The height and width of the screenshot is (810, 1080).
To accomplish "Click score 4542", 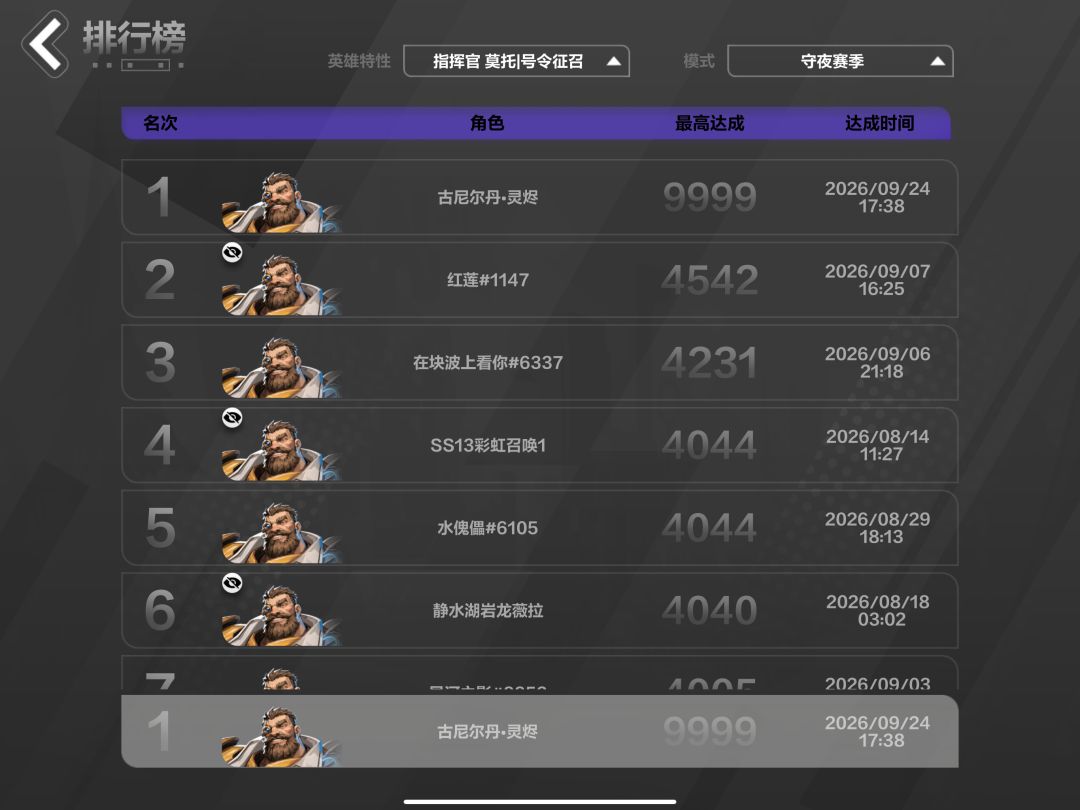I will (x=709, y=280).
